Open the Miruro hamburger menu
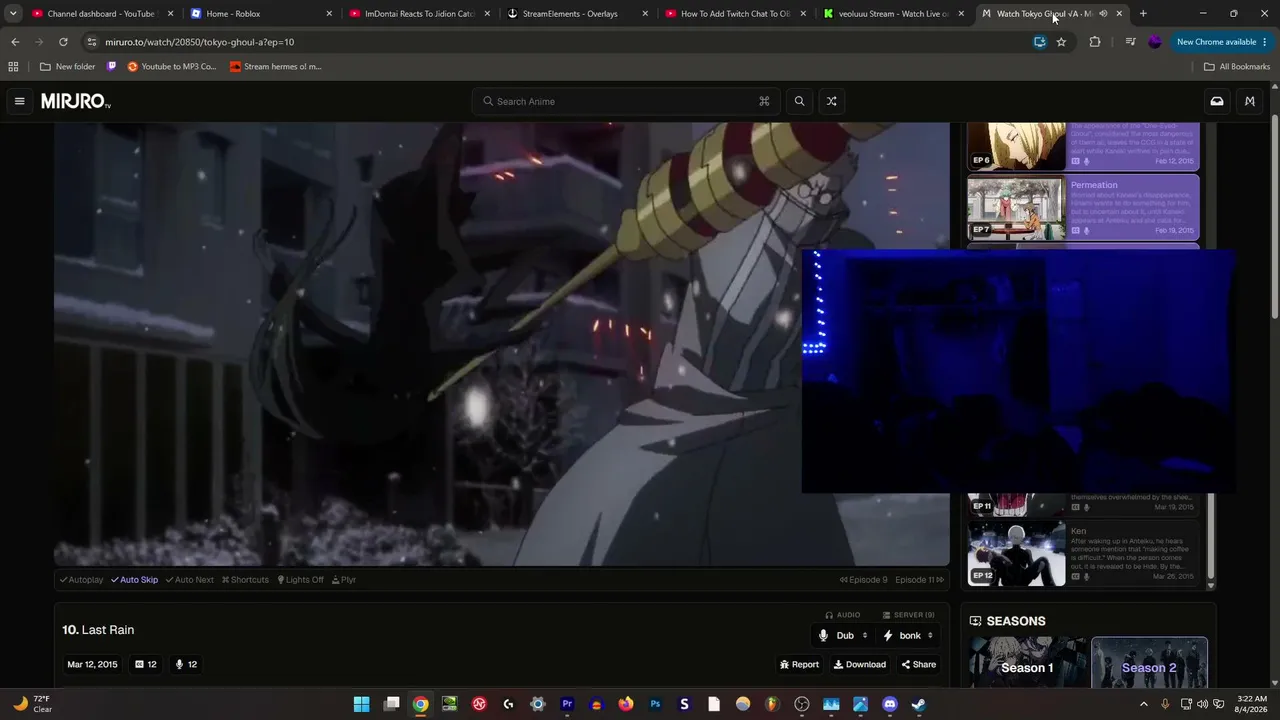1280x720 pixels. (19, 101)
